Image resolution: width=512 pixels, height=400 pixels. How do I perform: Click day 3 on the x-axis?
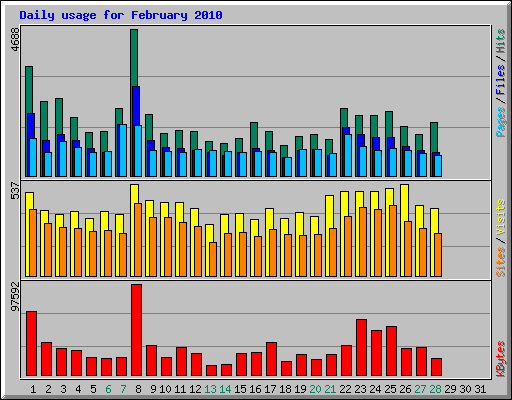(x=63, y=389)
